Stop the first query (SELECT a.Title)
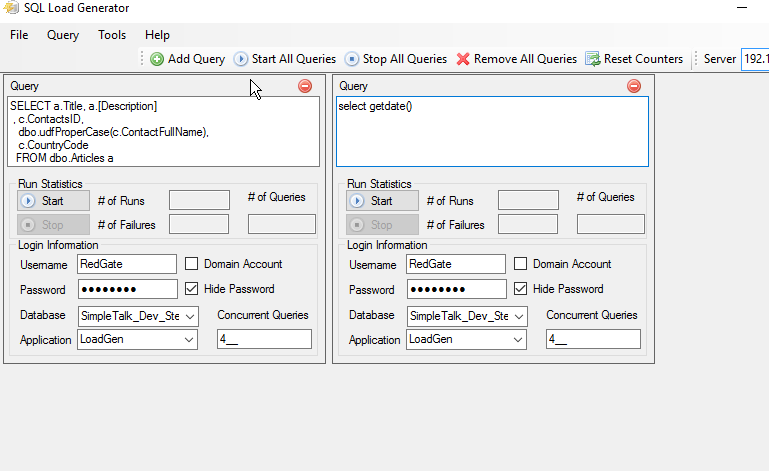Viewport: 769px width, 471px height. [x=53, y=225]
